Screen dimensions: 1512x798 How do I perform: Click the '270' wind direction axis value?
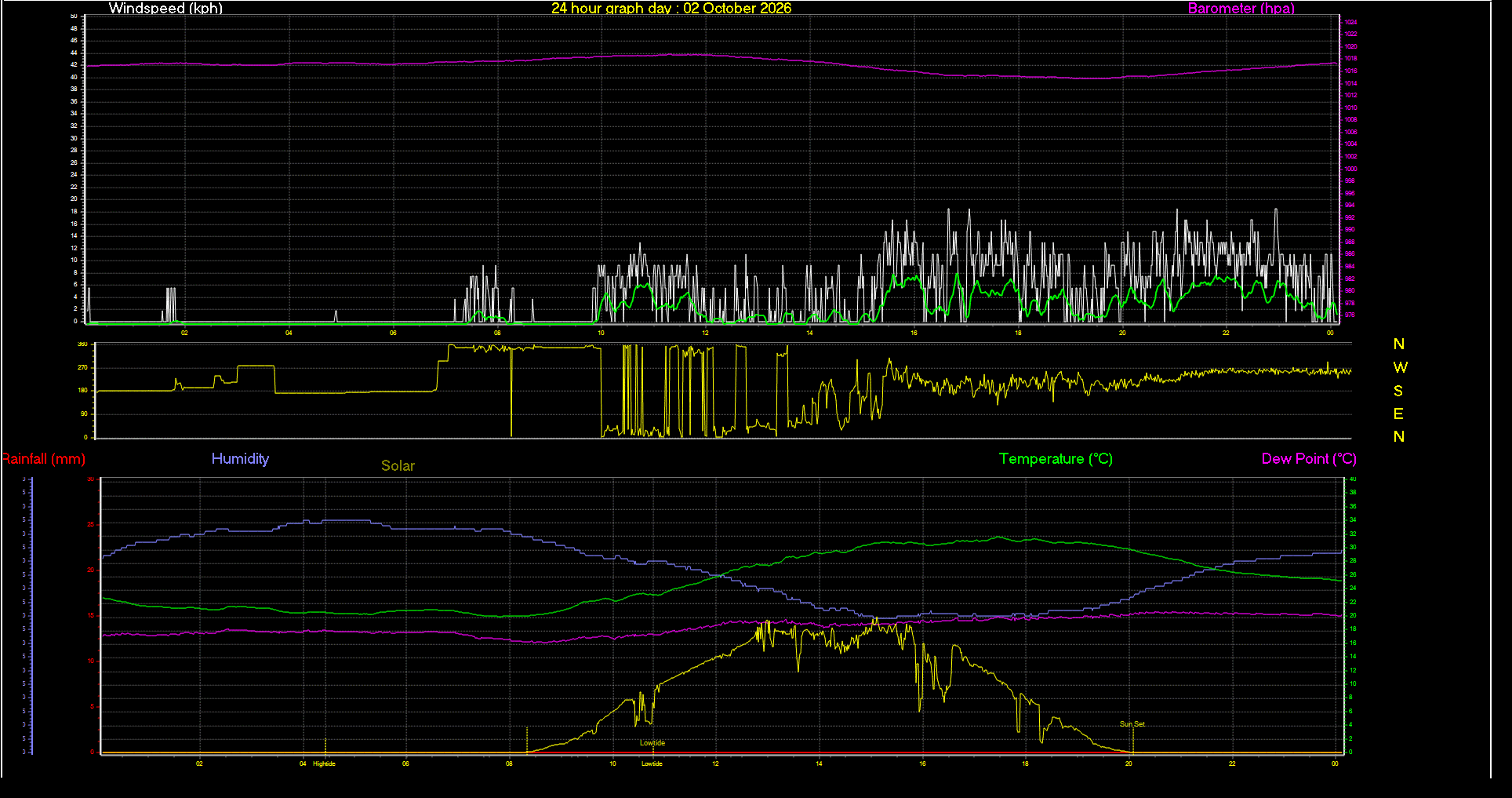82,367
